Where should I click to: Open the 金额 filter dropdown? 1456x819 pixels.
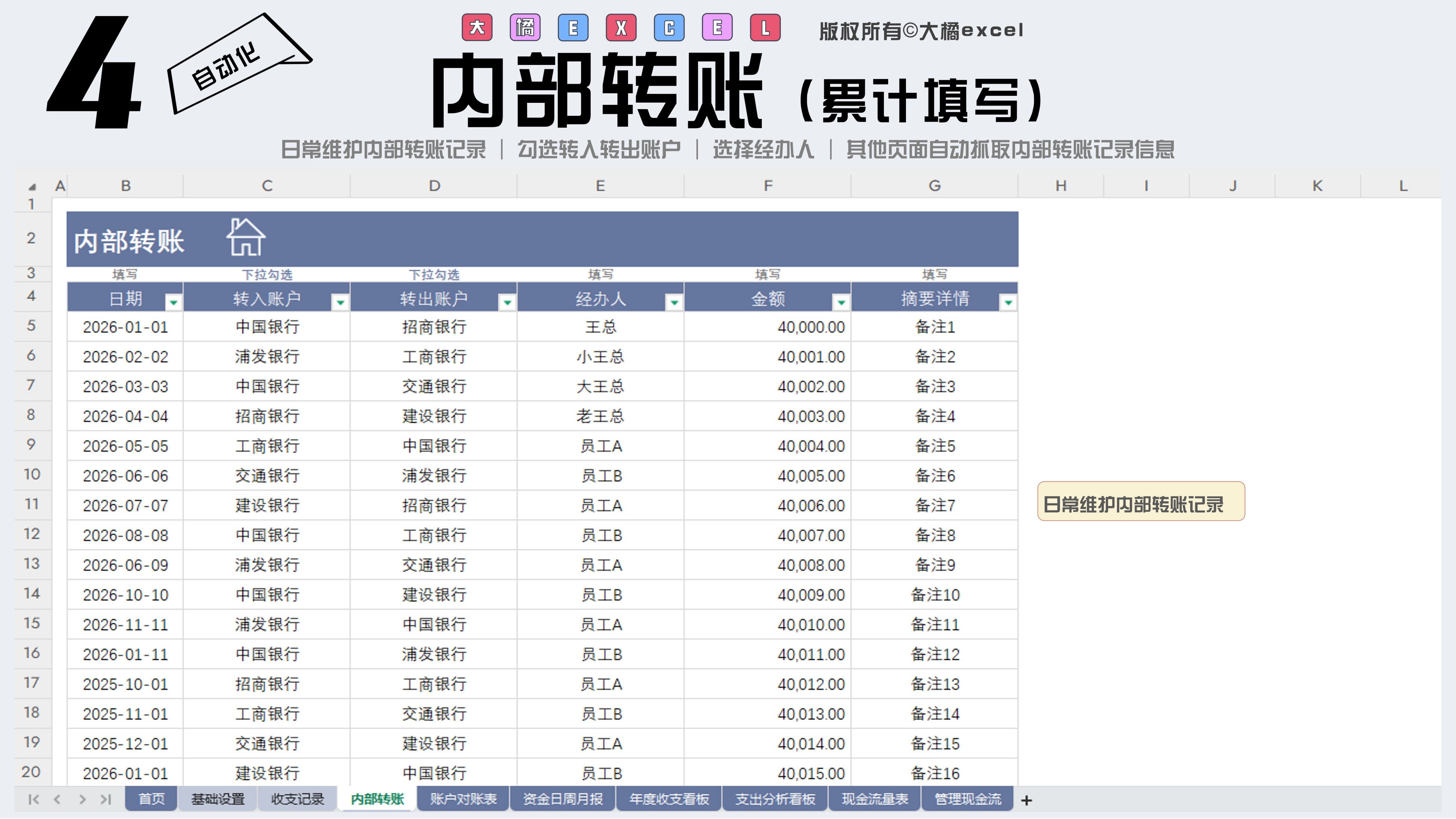click(841, 302)
